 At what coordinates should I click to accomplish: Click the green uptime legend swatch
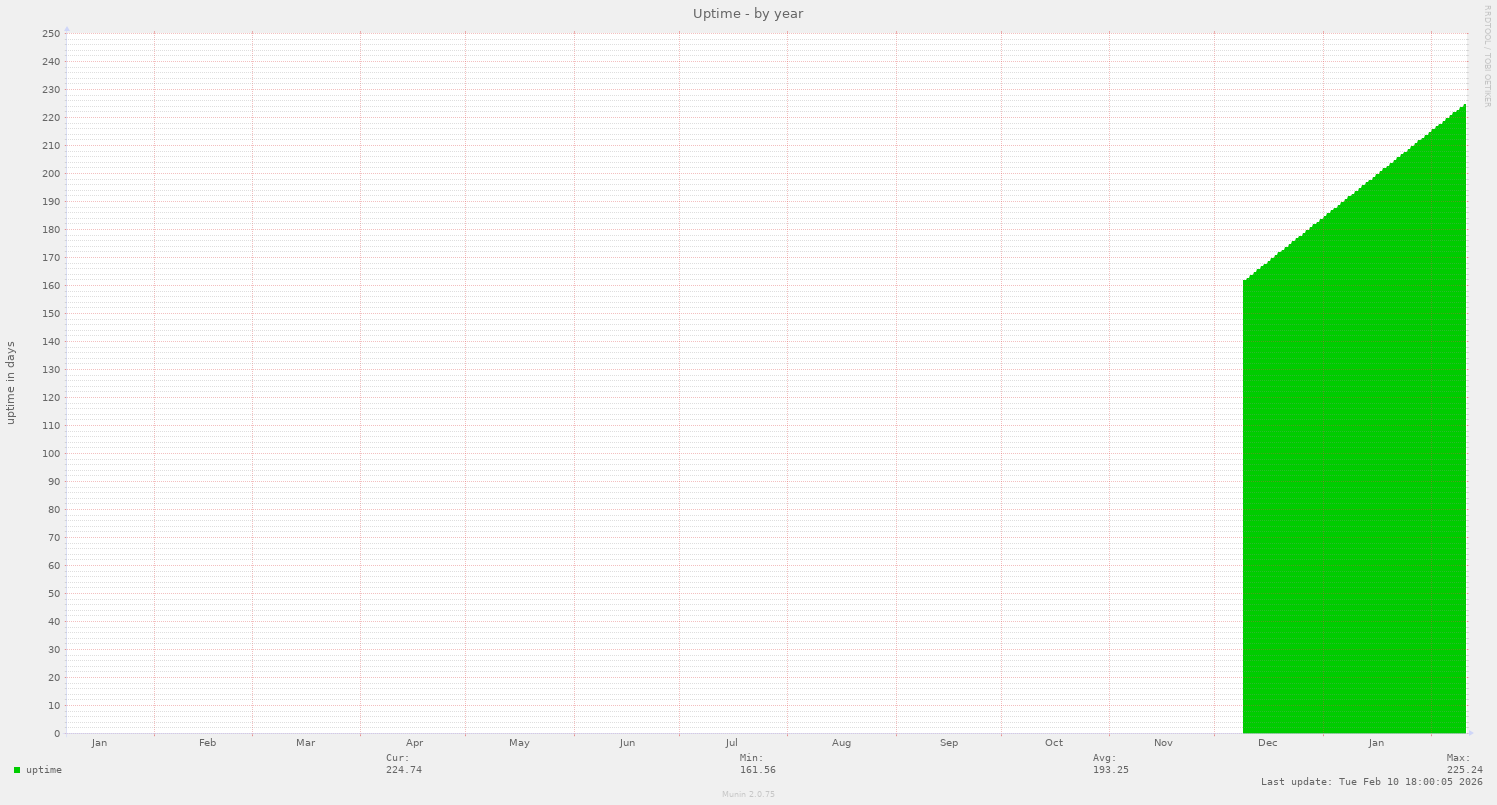[x=16, y=769]
